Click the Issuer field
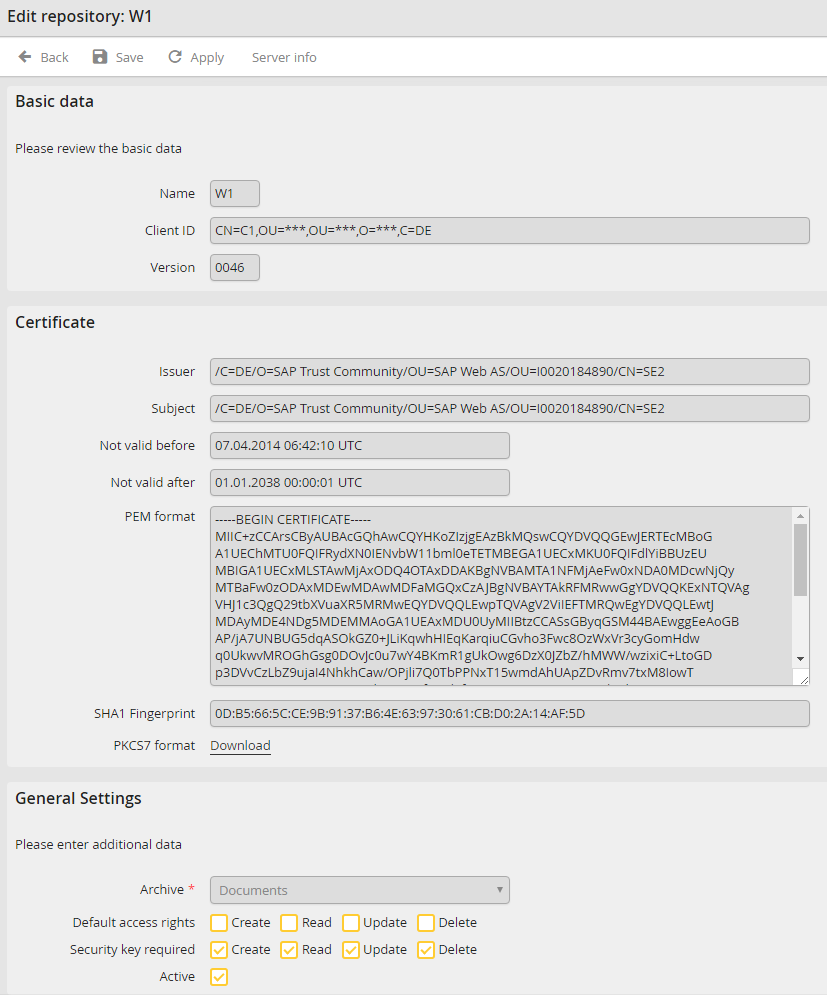 [510, 371]
